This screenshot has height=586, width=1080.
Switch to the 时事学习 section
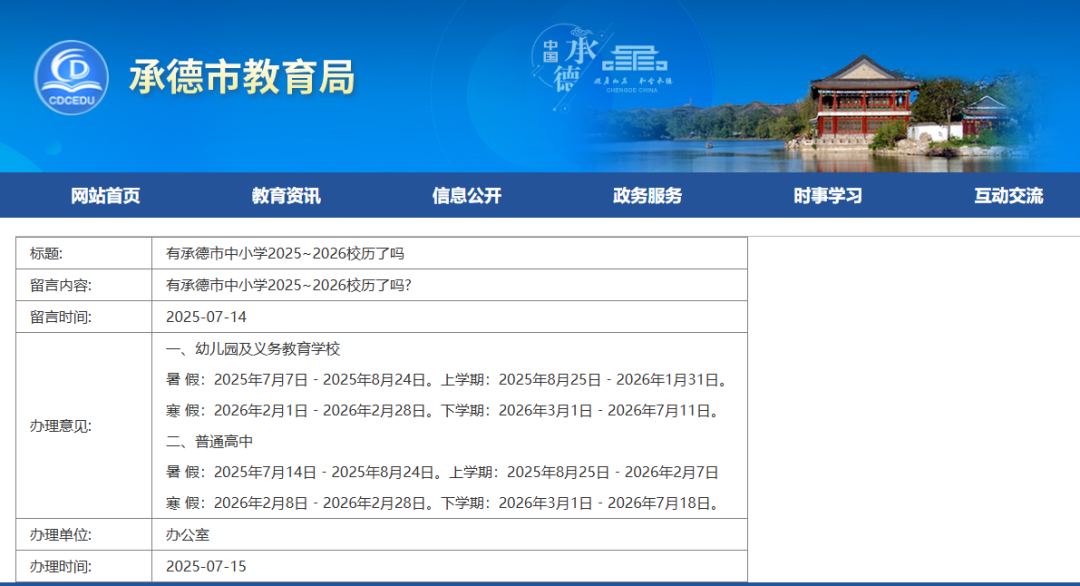coord(827,196)
